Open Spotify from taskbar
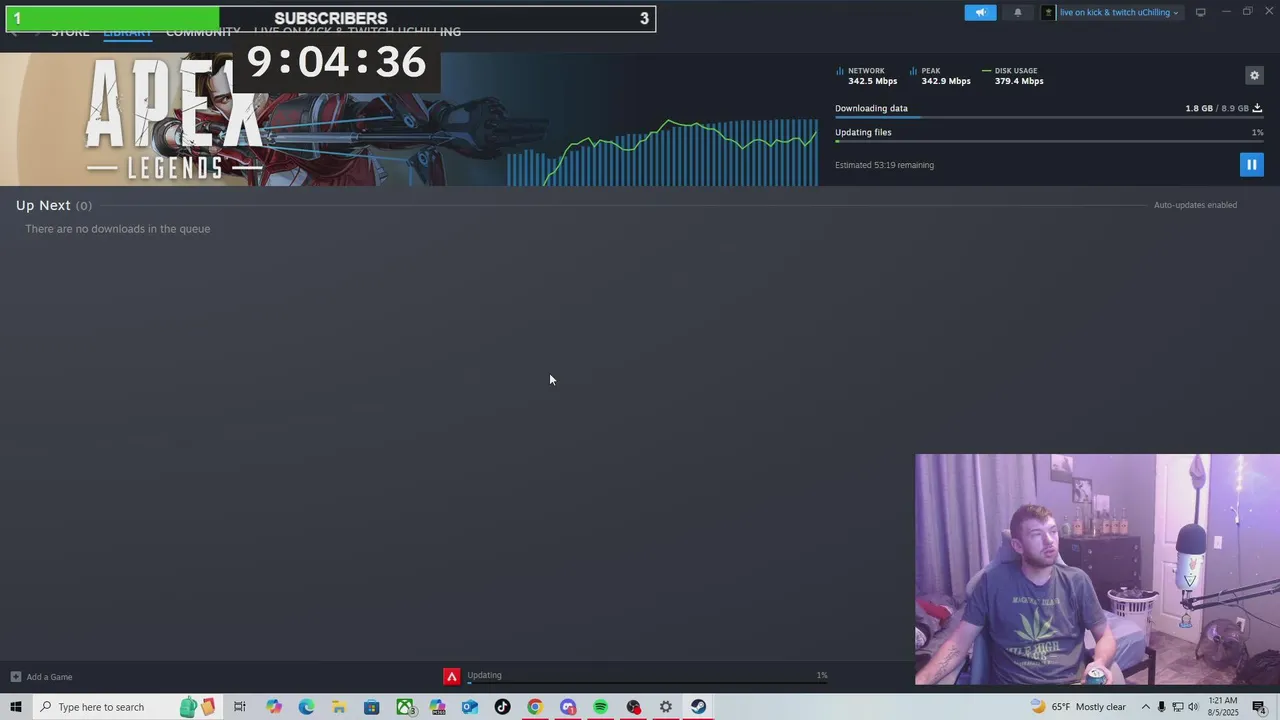This screenshot has height=720, width=1280. point(600,707)
